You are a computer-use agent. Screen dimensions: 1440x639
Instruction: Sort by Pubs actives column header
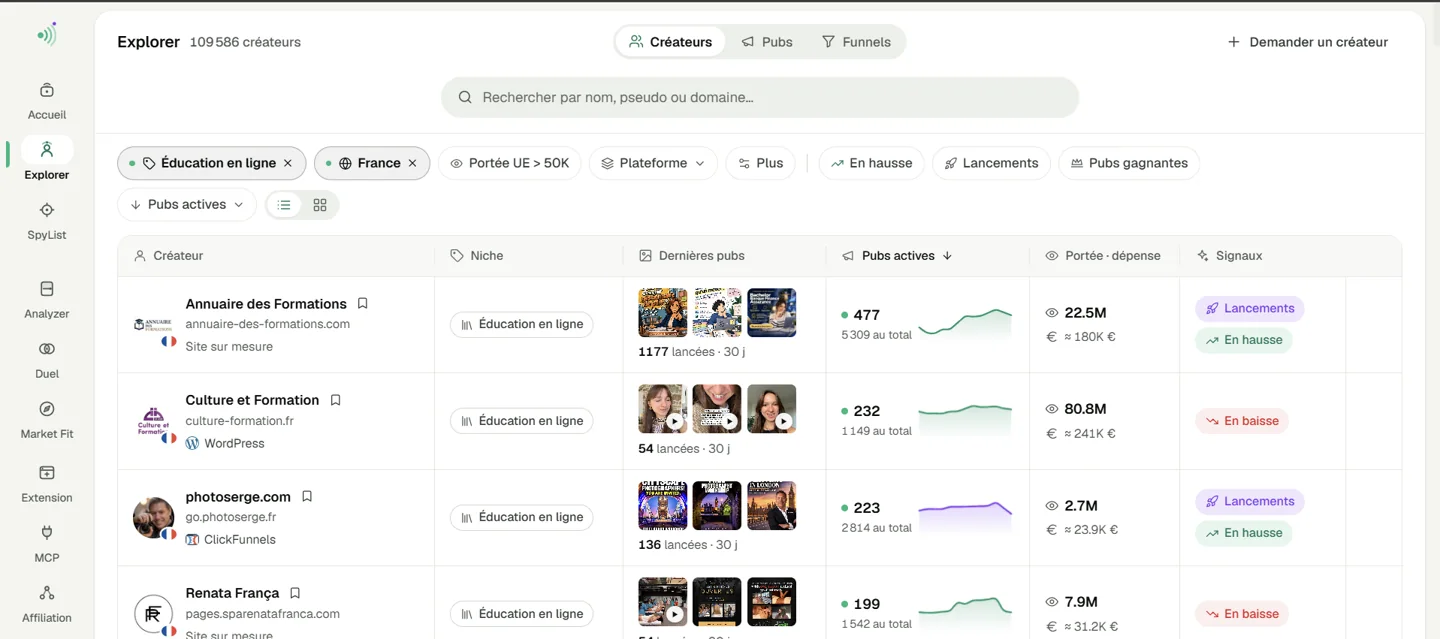[897, 256]
